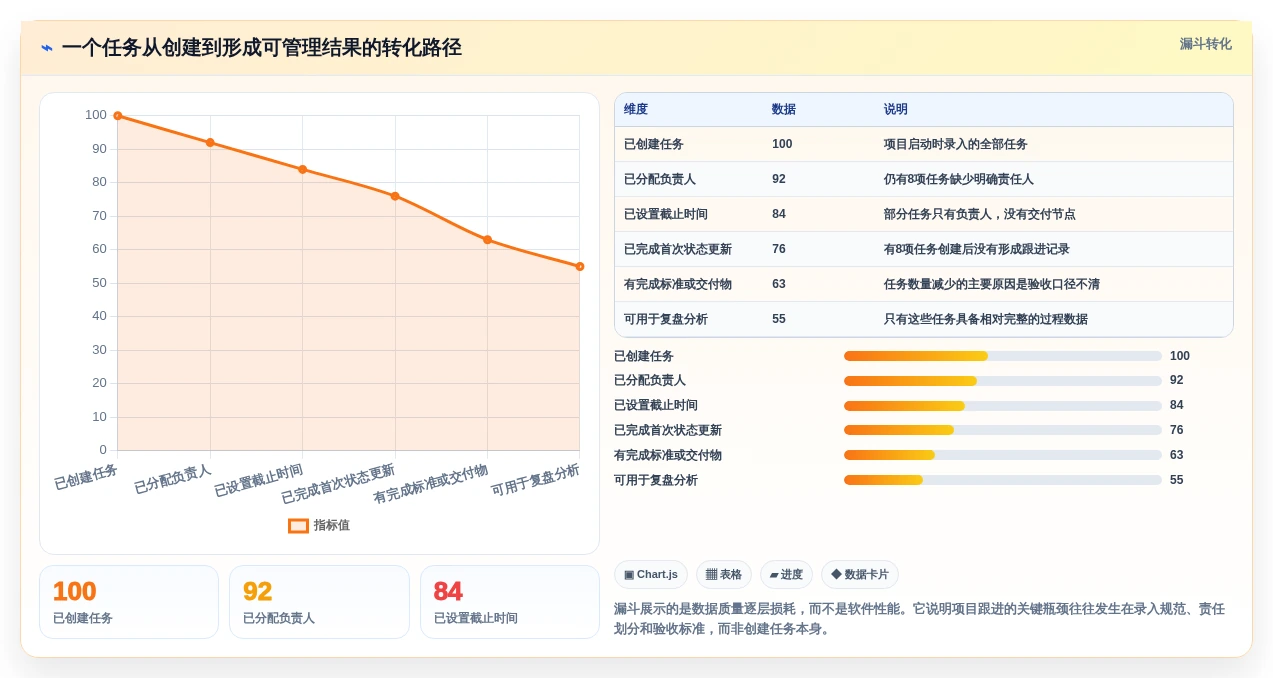Open the 92 已分配负责人 stat card
The width and height of the screenshot is (1273, 678).
point(319,602)
